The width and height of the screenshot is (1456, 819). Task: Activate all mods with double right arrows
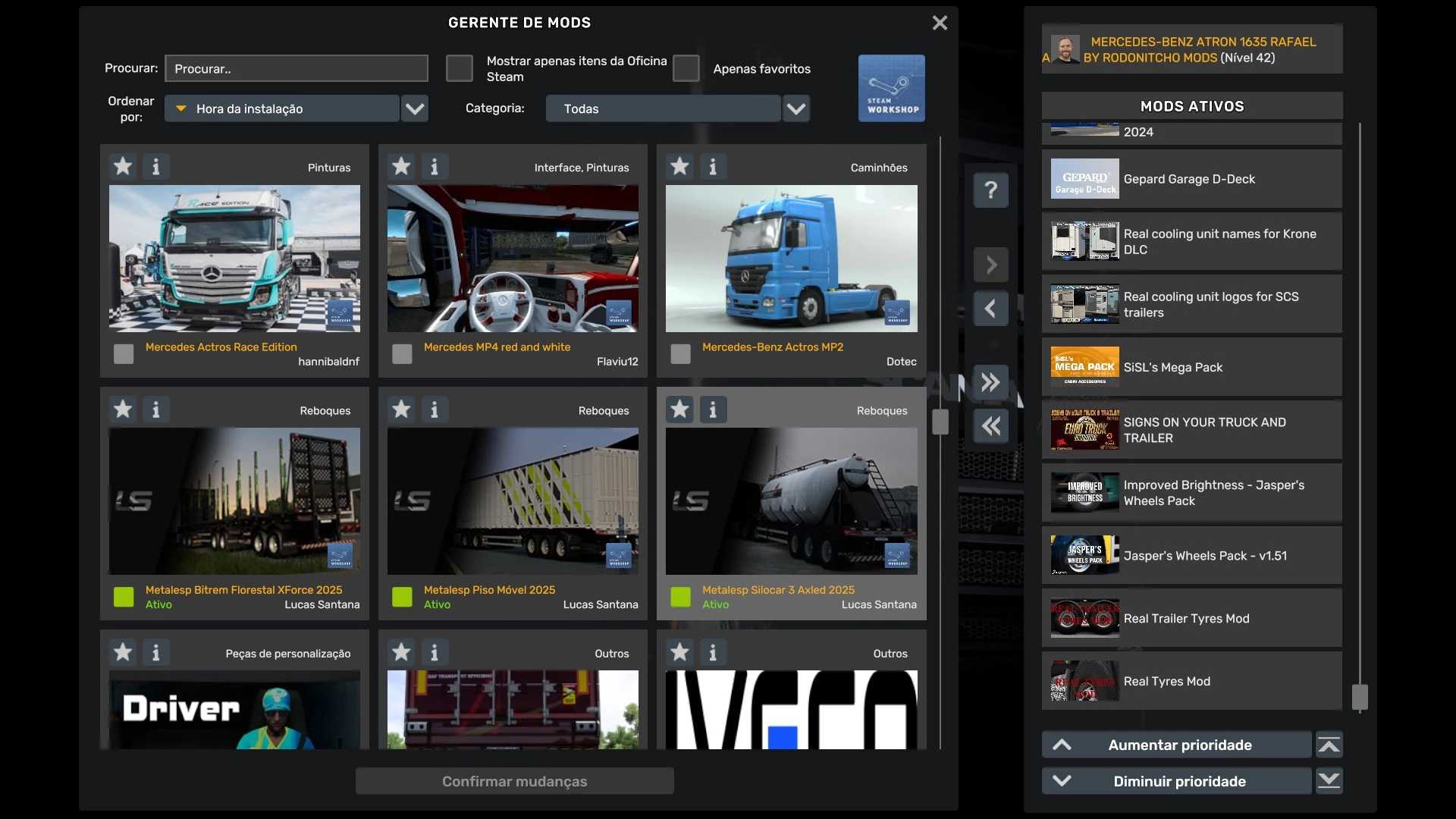990,382
